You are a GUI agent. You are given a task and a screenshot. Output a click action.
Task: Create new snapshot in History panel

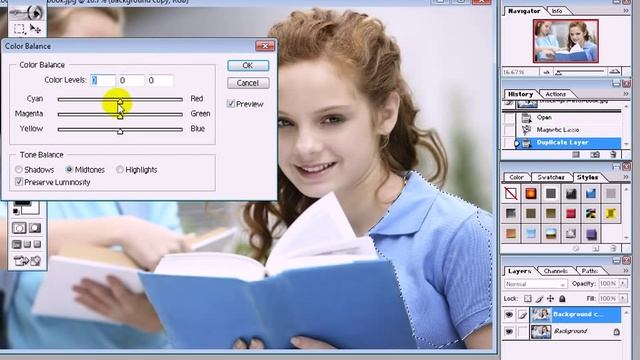tap(595, 154)
